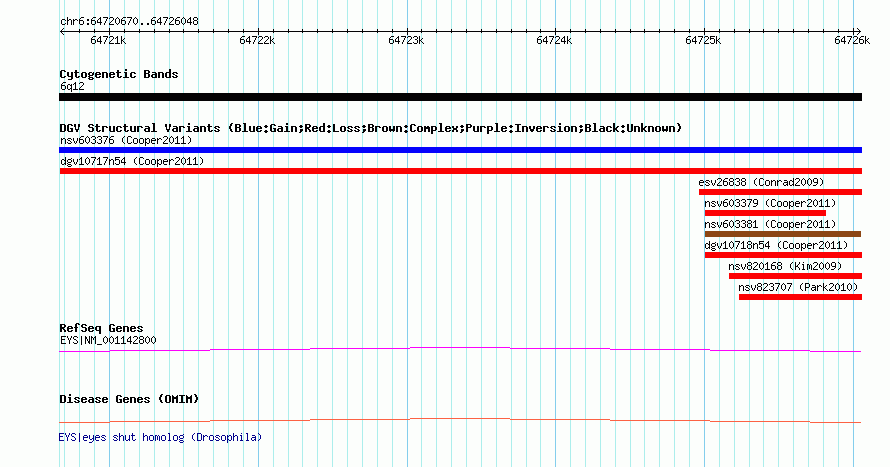Image resolution: width=890 pixels, height=467 pixels.
Task: Select the RefSeq Genes track title
Action: 101,329
